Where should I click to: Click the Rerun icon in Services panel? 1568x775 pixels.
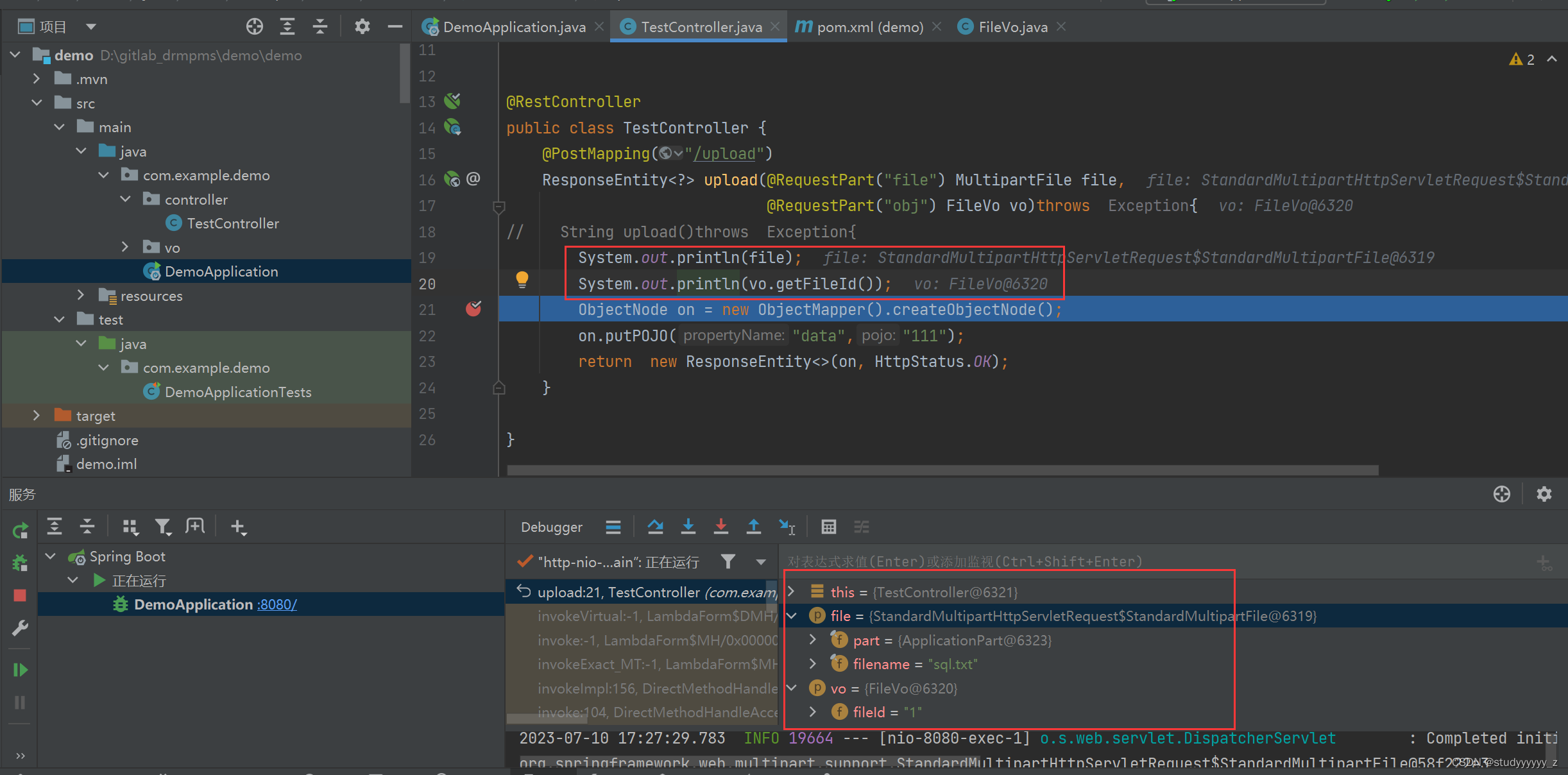(x=20, y=530)
